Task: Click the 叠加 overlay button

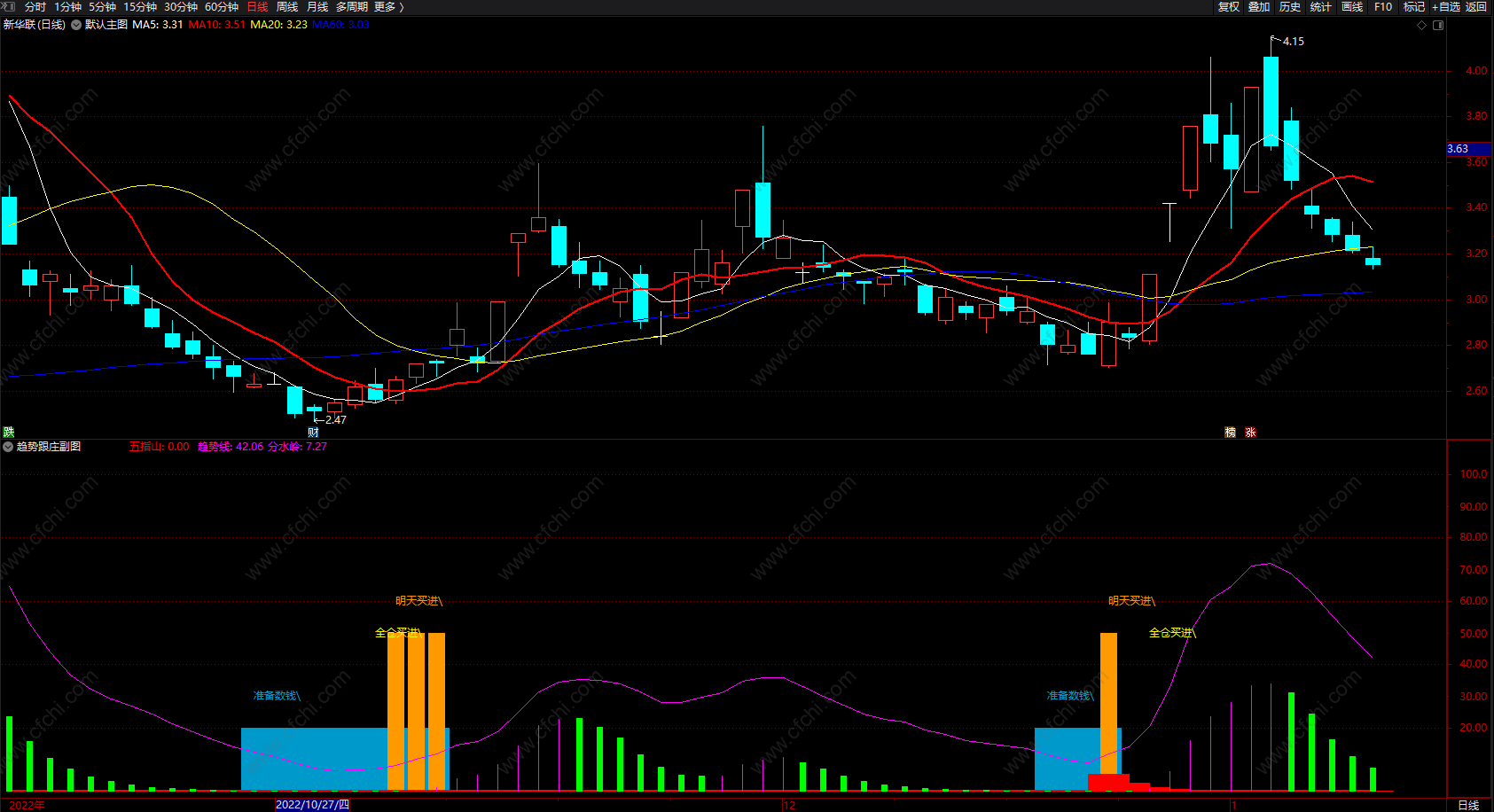Action: [x=1259, y=7]
